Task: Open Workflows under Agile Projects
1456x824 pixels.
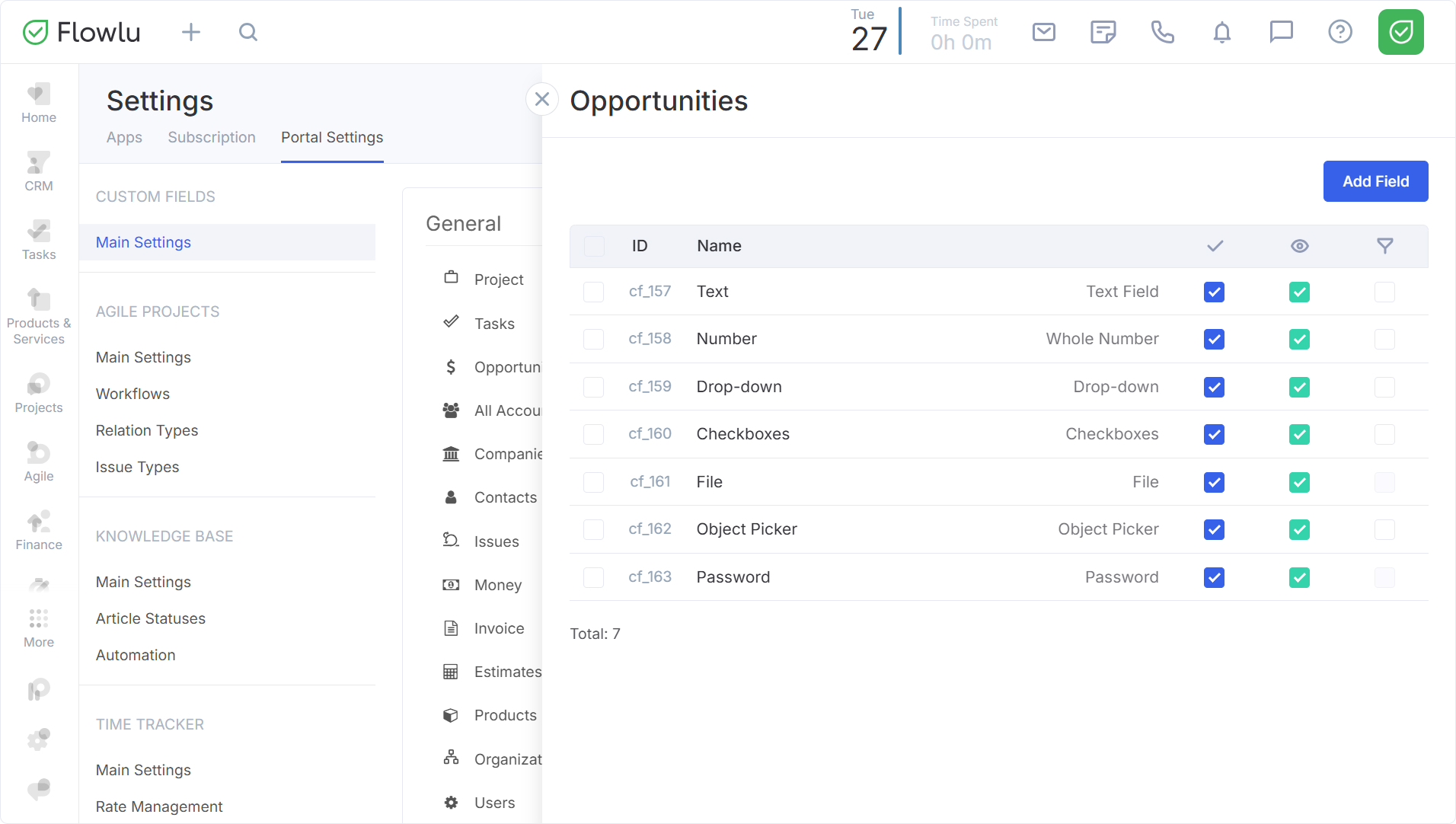Action: [x=133, y=394]
